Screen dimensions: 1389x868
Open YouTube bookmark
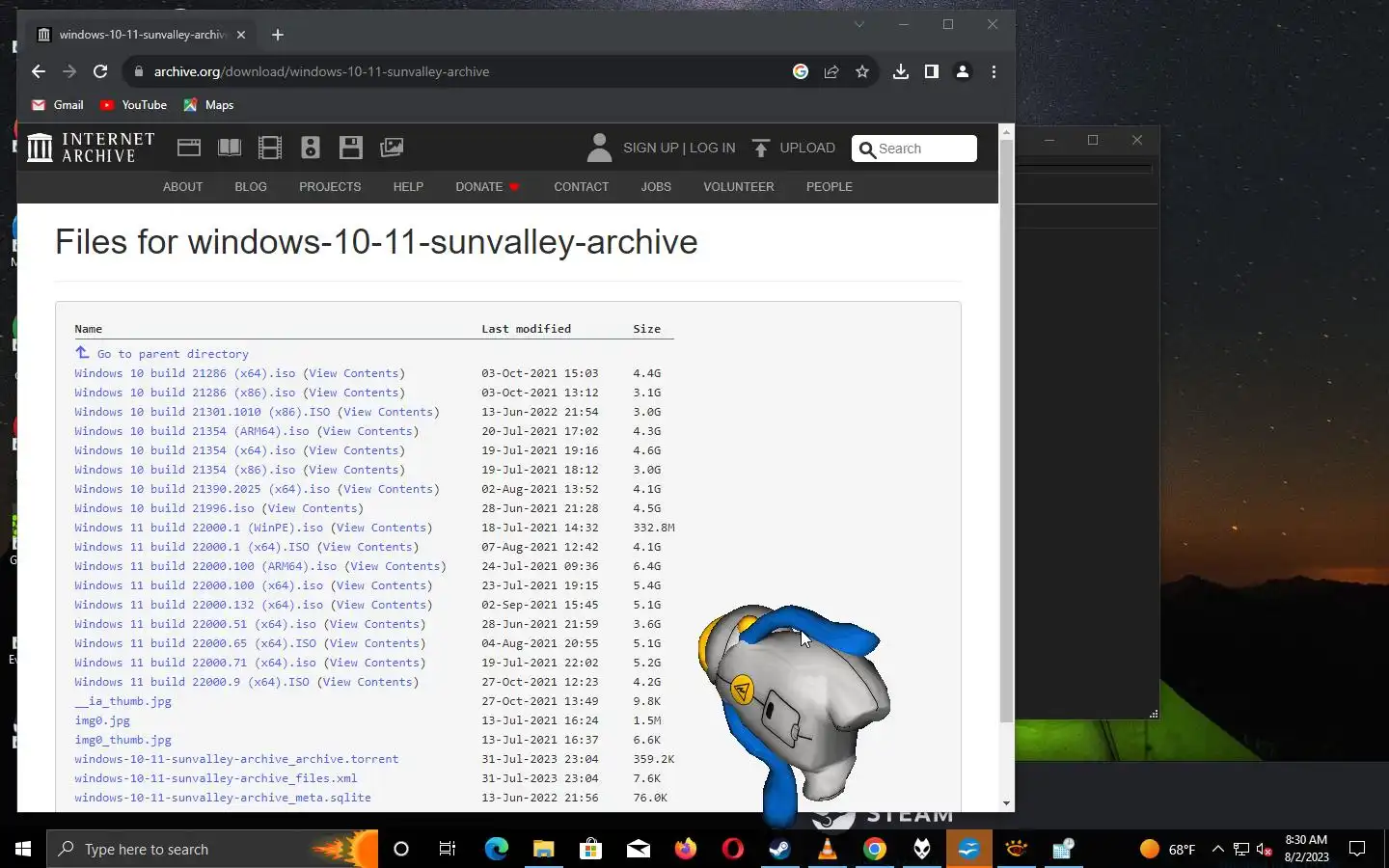point(133,105)
